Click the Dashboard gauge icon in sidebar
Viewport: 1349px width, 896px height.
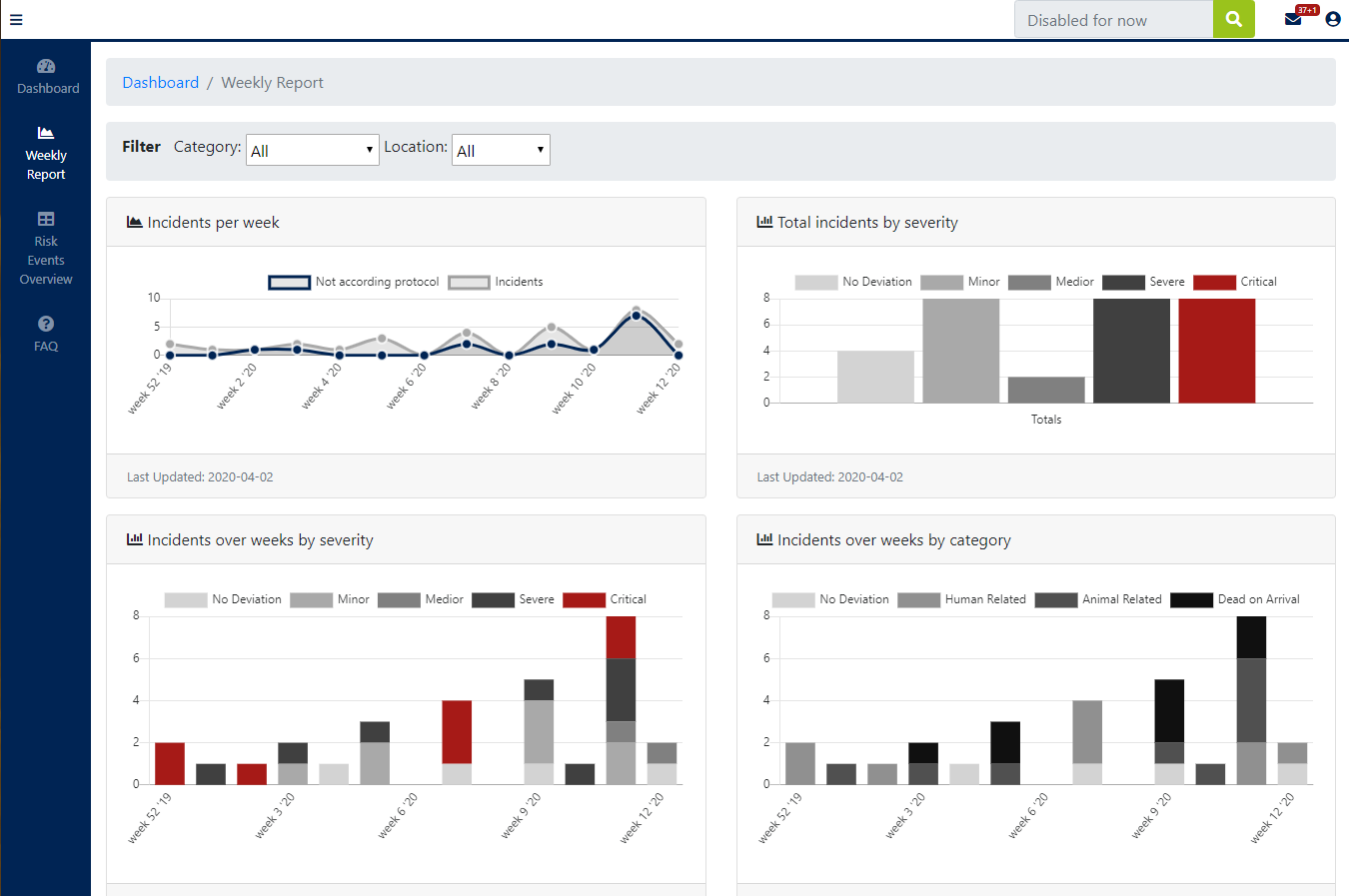(x=46, y=66)
